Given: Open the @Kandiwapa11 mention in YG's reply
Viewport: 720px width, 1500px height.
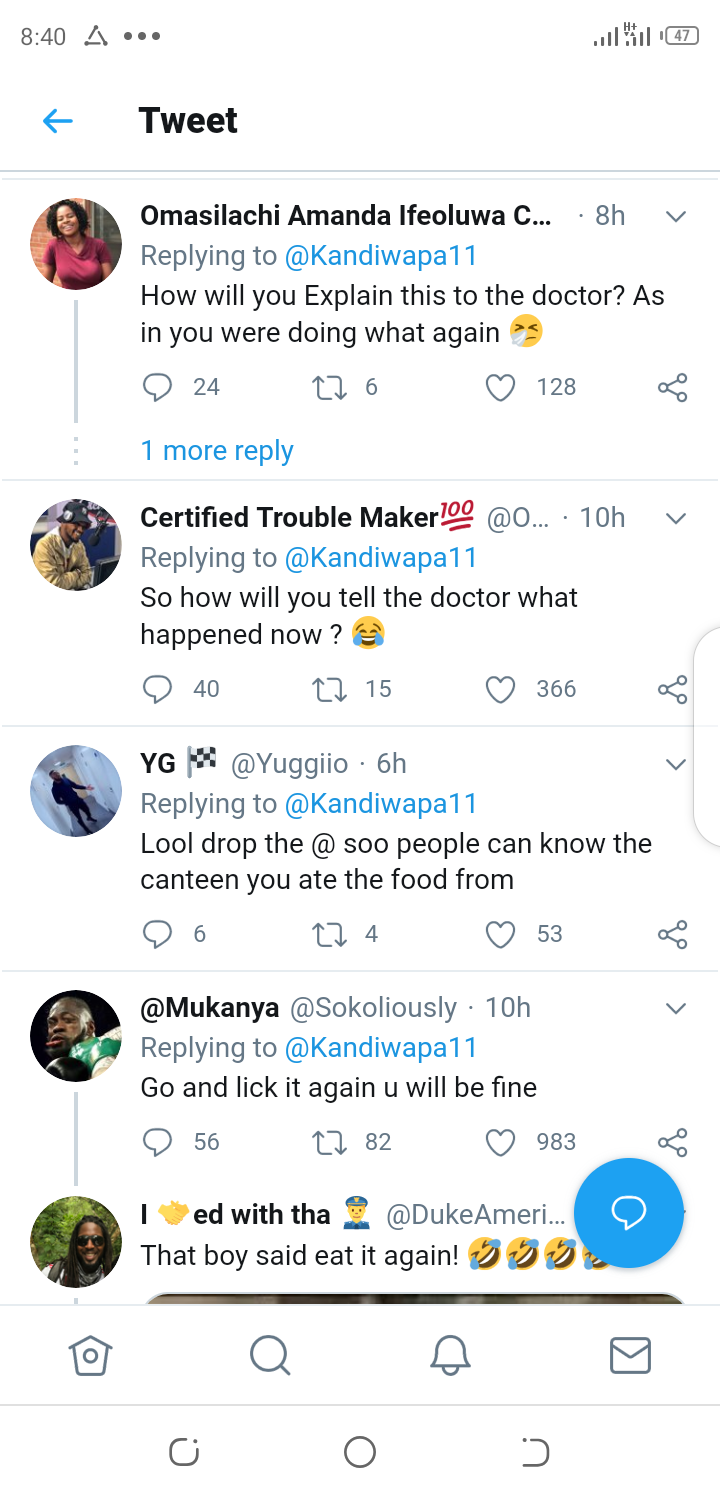Looking at the screenshot, I should [x=381, y=804].
